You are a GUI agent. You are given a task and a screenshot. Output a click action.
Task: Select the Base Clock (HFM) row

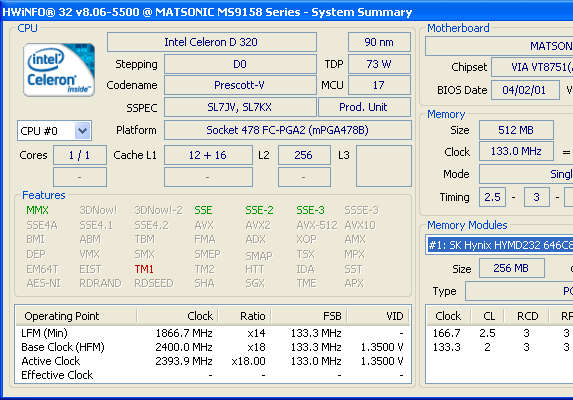point(213,347)
